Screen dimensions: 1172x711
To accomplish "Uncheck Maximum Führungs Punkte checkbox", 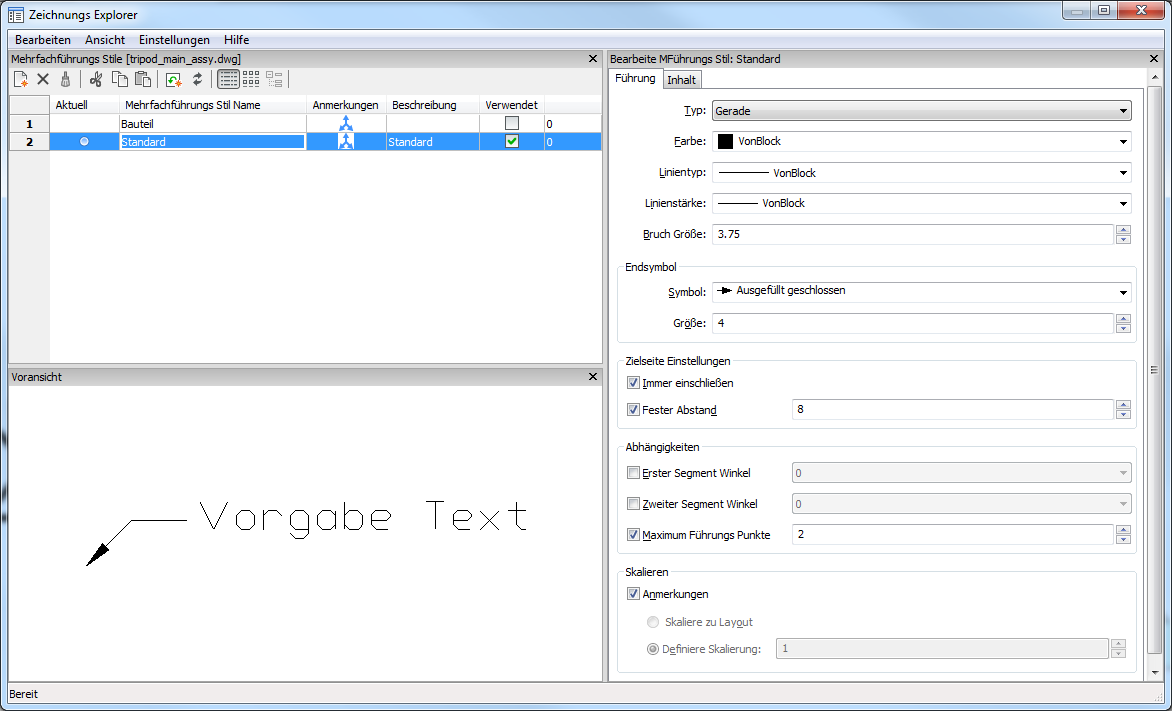I will 633,535.
